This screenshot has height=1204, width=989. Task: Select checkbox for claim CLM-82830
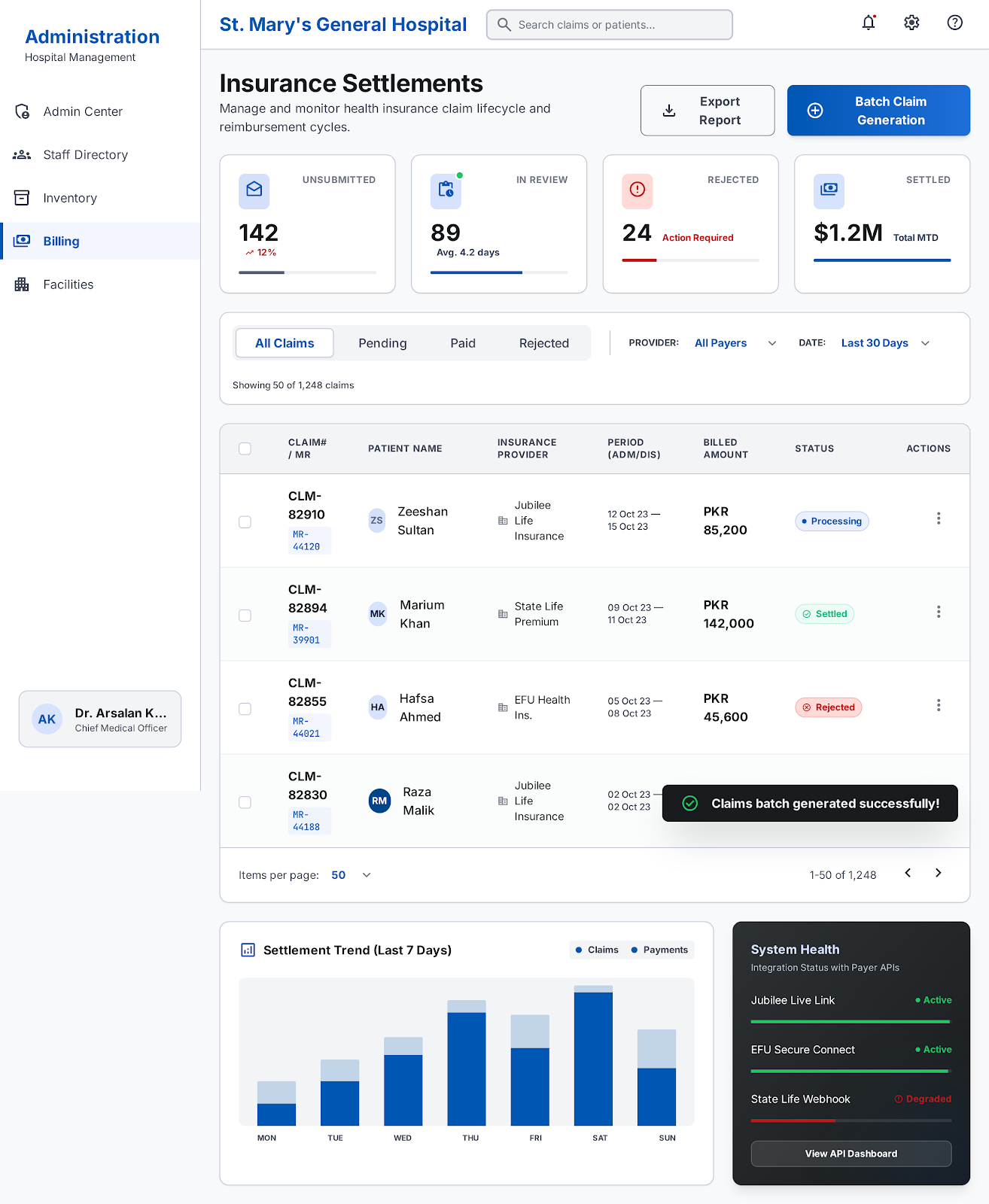click(x=245, y=802)
